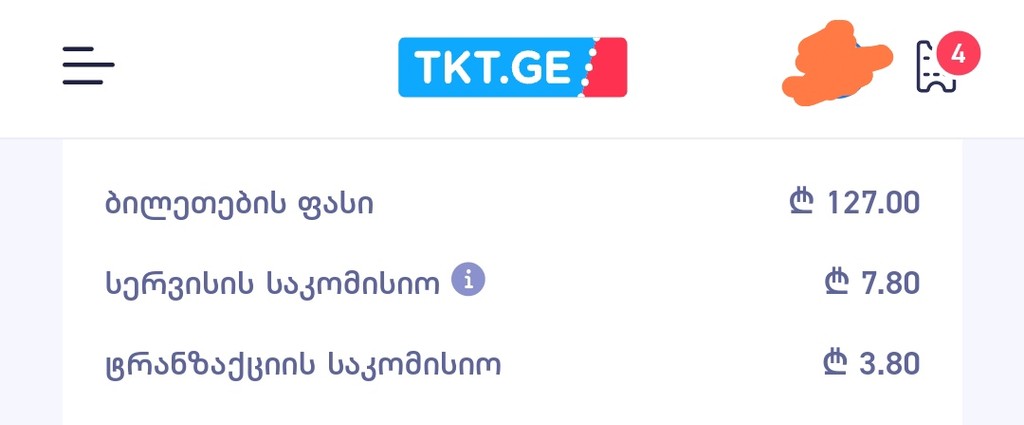
Task: Open the hamburger navigation menu
Action: coord(88,66)
